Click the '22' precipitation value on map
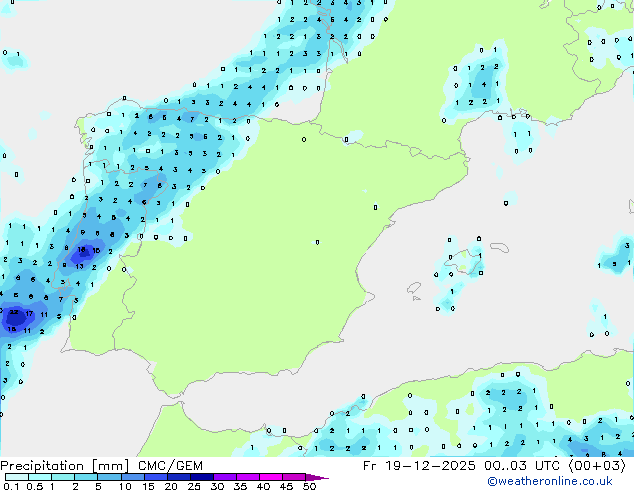 [x=14, y=312]
